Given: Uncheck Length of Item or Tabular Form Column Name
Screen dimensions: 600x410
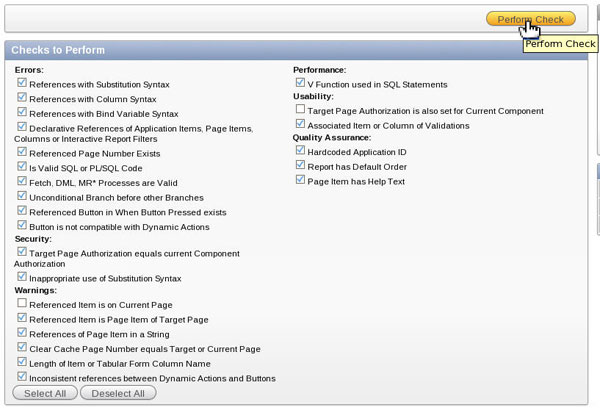Looking at the screenshot, I should (x=22, y=362).
